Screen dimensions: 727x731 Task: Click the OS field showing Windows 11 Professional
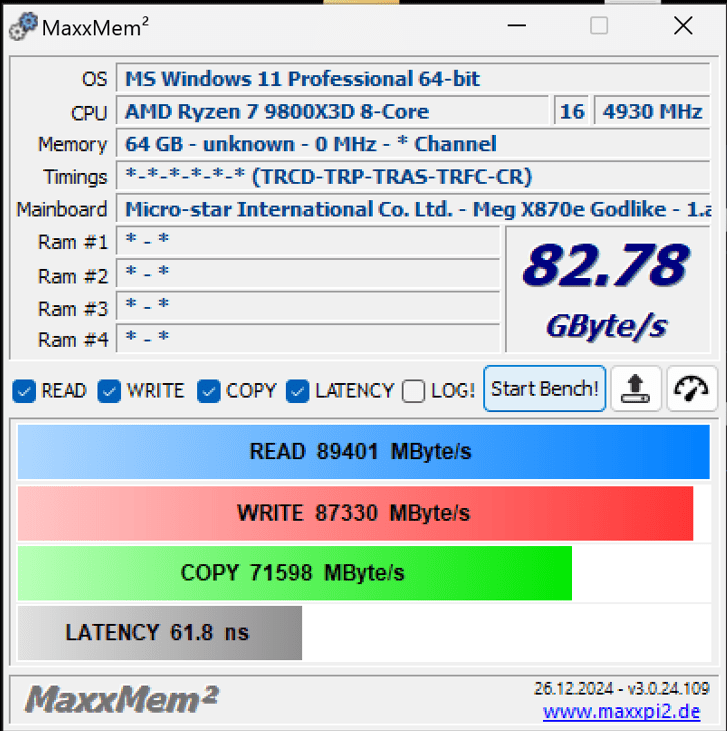[x=413, y=78]
